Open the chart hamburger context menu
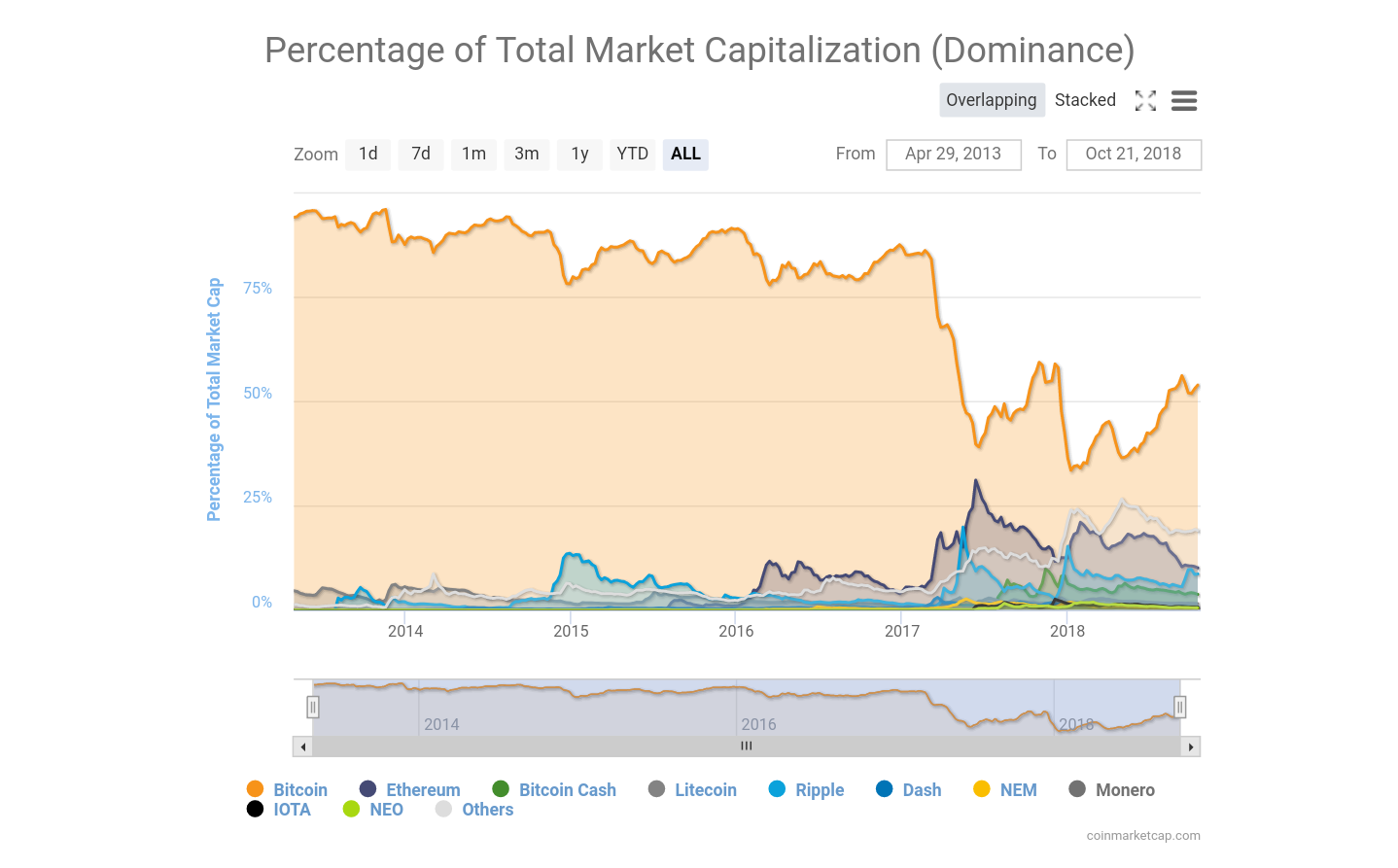The height and width of the screenshot is (868, 1398). pos(1183,100)
